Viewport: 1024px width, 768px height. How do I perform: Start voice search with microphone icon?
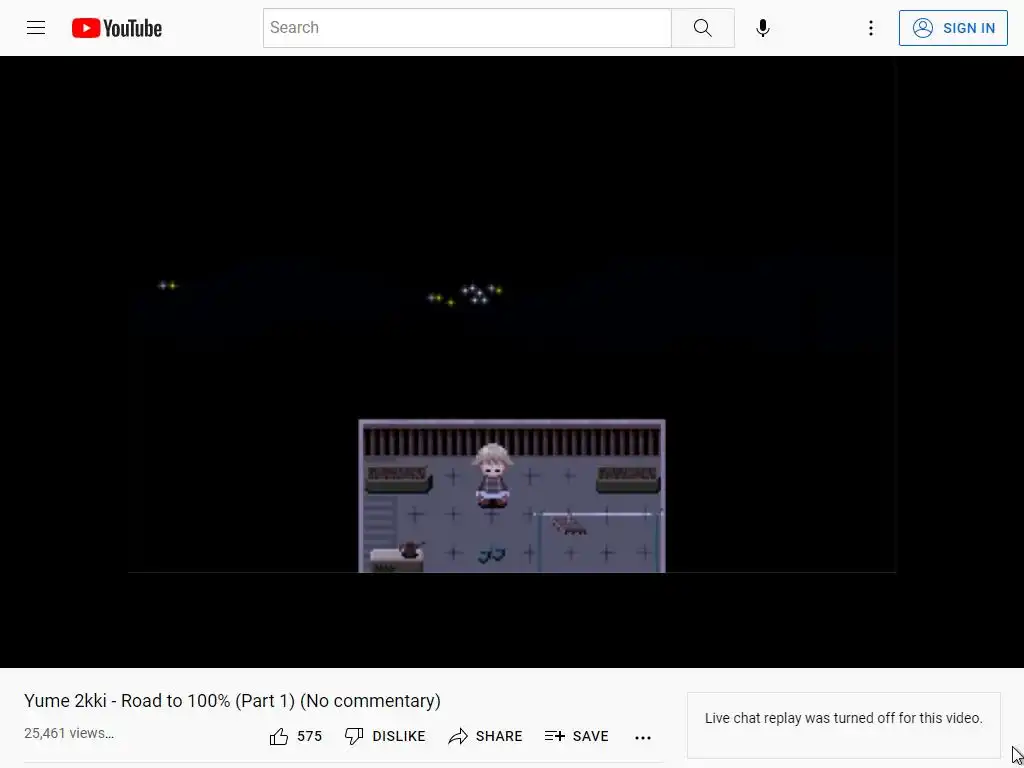coord(762,28)
